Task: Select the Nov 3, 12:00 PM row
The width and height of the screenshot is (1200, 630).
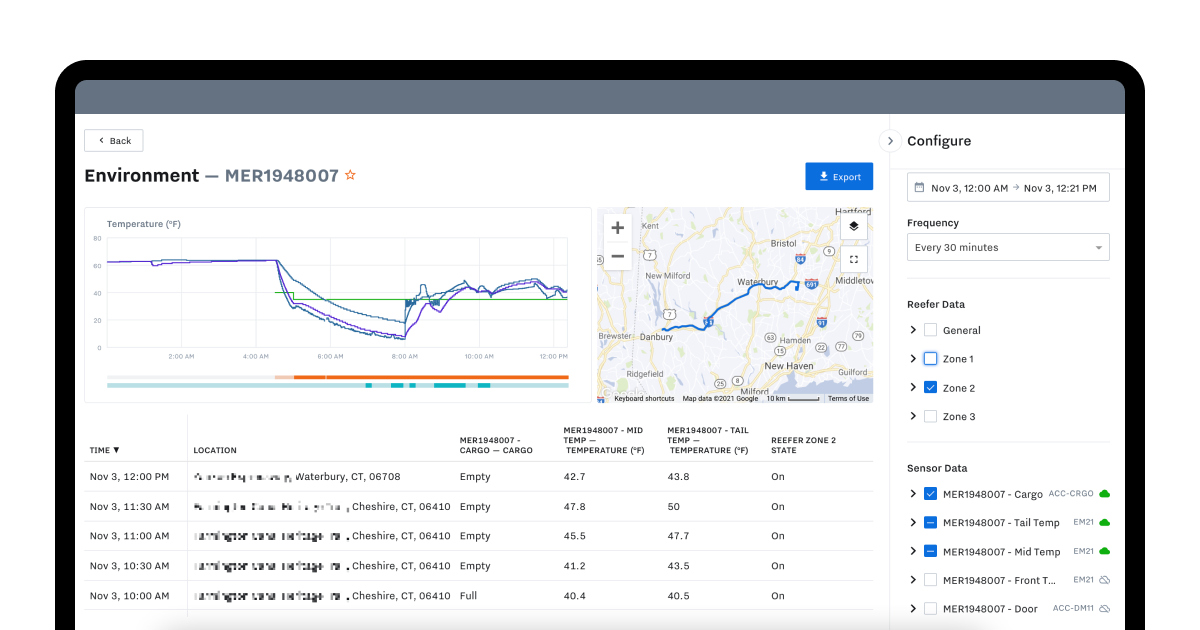Action: tap(479, 477)
